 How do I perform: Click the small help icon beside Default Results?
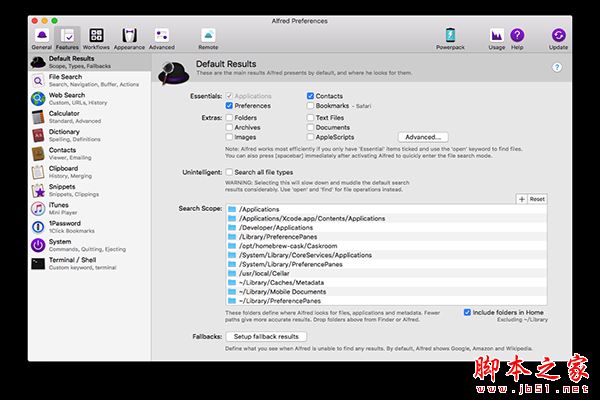[557, 67]
